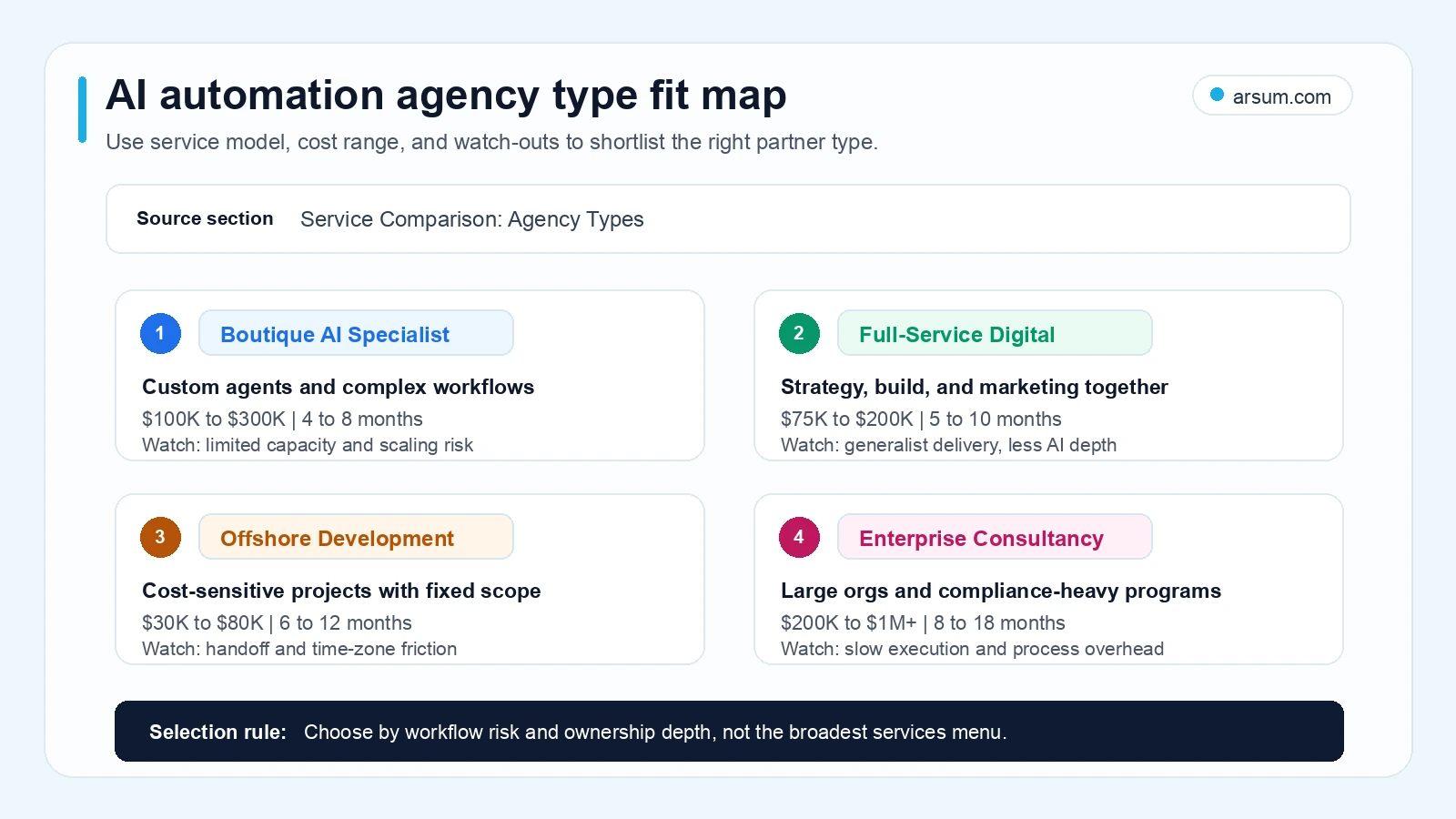The height and width of the screenshot is (819, 1456).
Task: Click '$100K to $300K | 4 to 8 months'
Action: 282,419
